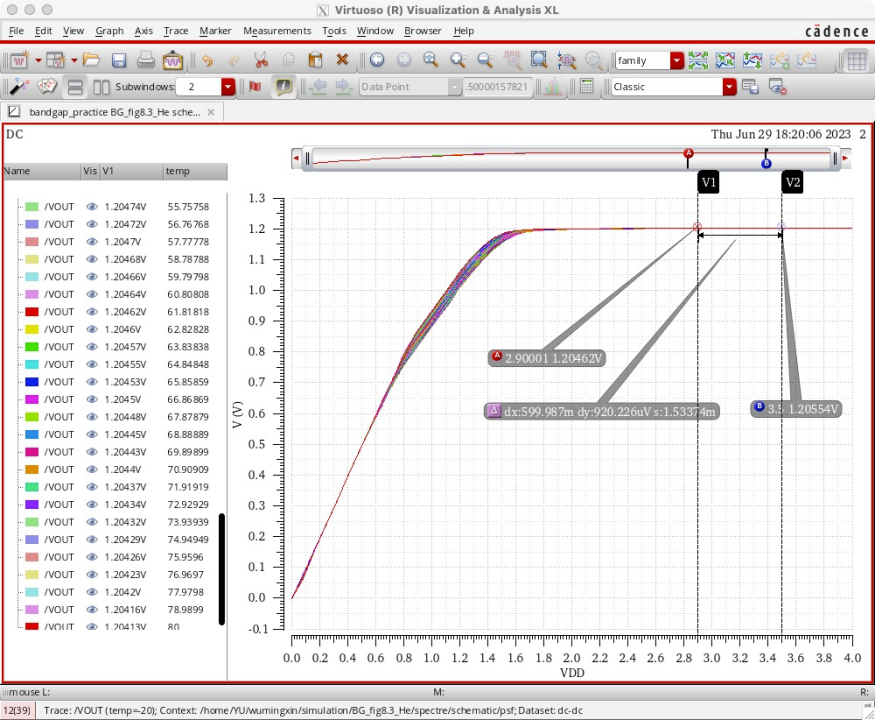Click the yellow swatch for temp 62.82828
This screenshot has width=875, height=720.
pos(32,329)
